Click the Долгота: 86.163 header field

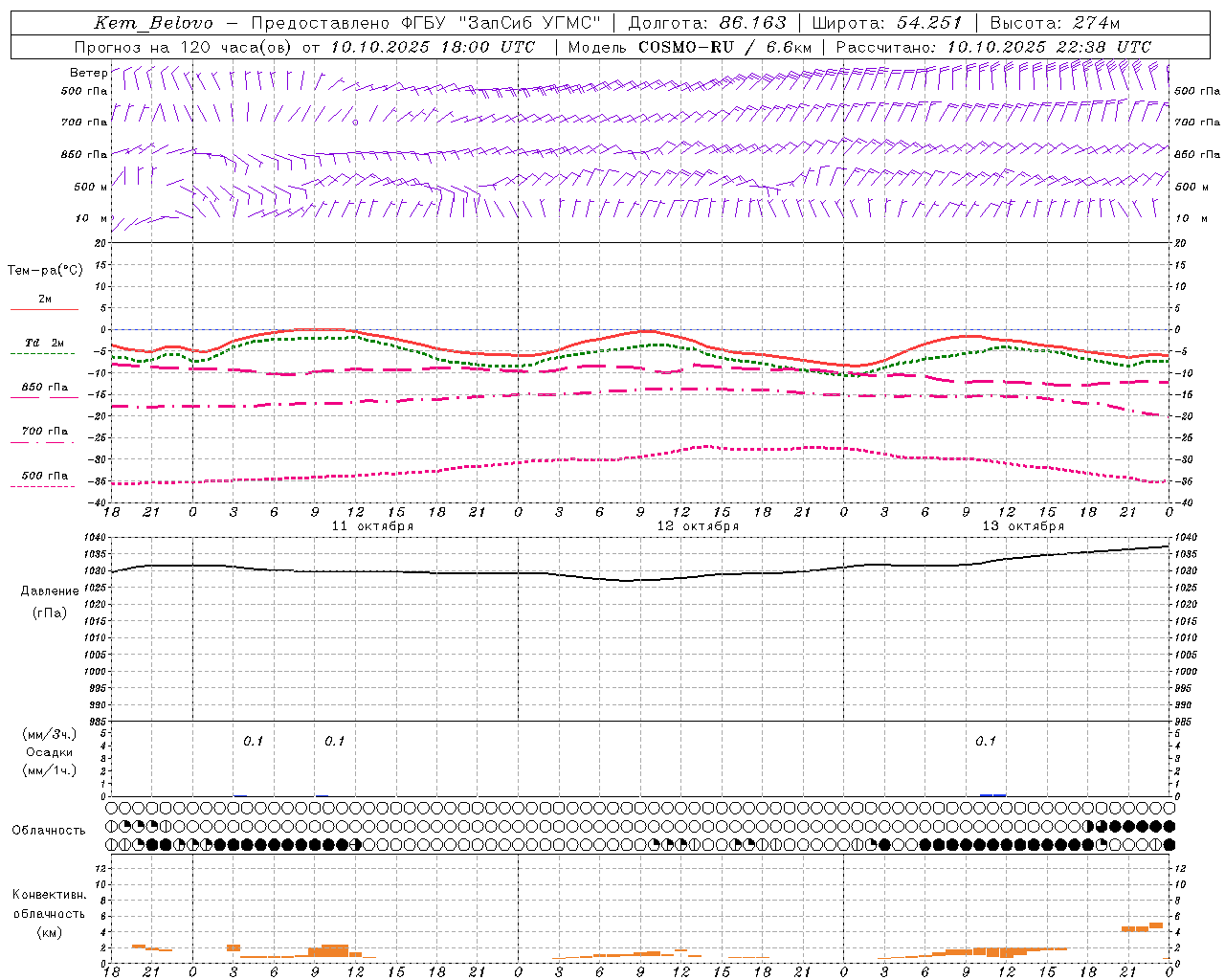click(x=707, y=23)
